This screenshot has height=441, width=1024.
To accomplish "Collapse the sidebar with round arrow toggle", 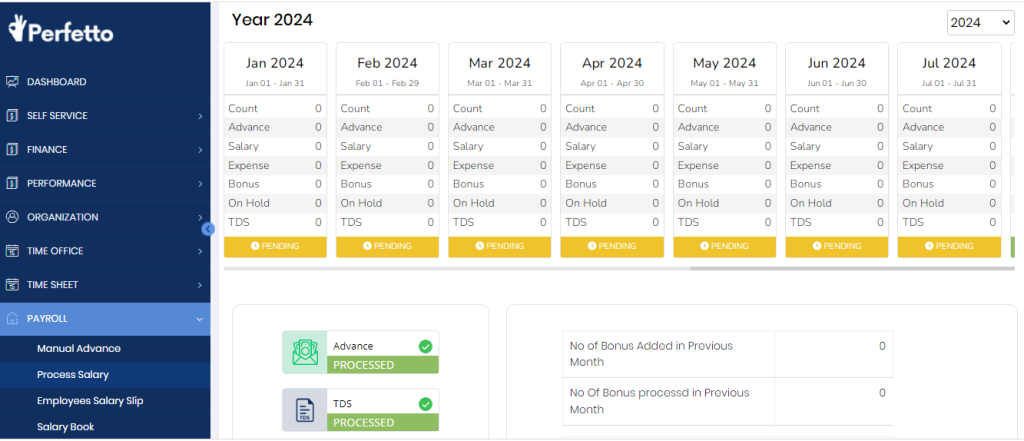I will click(x=208, y=229).
